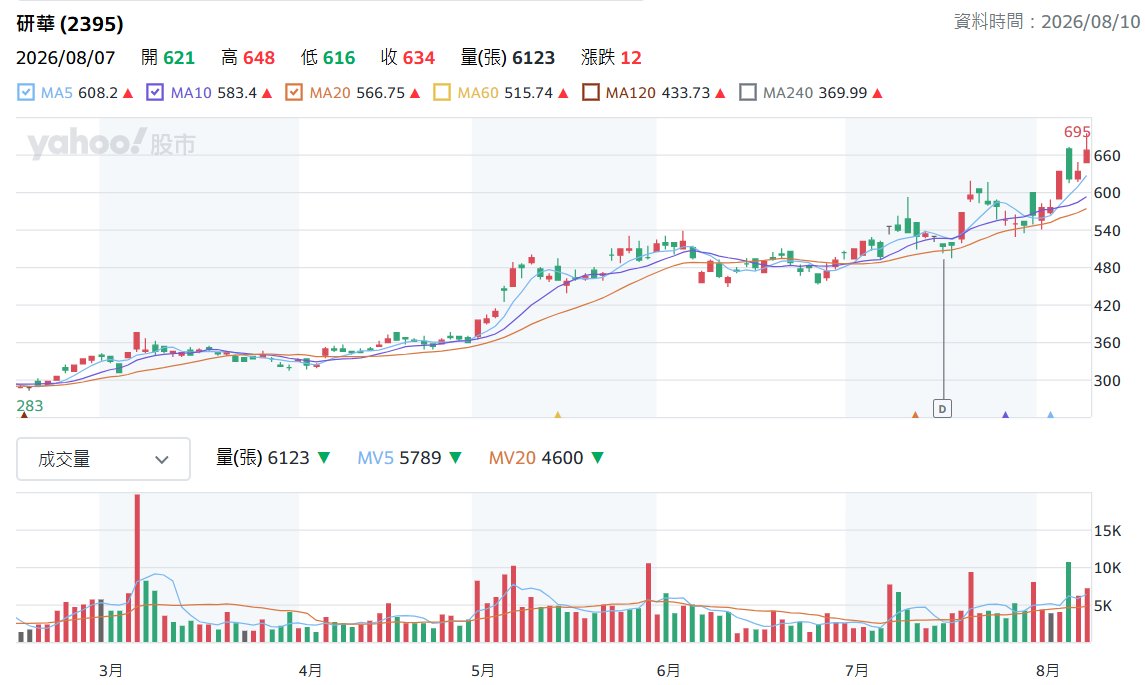Toggle the MA10 moving average checkbox
The image size is (1145, 685).
[155, 93]
